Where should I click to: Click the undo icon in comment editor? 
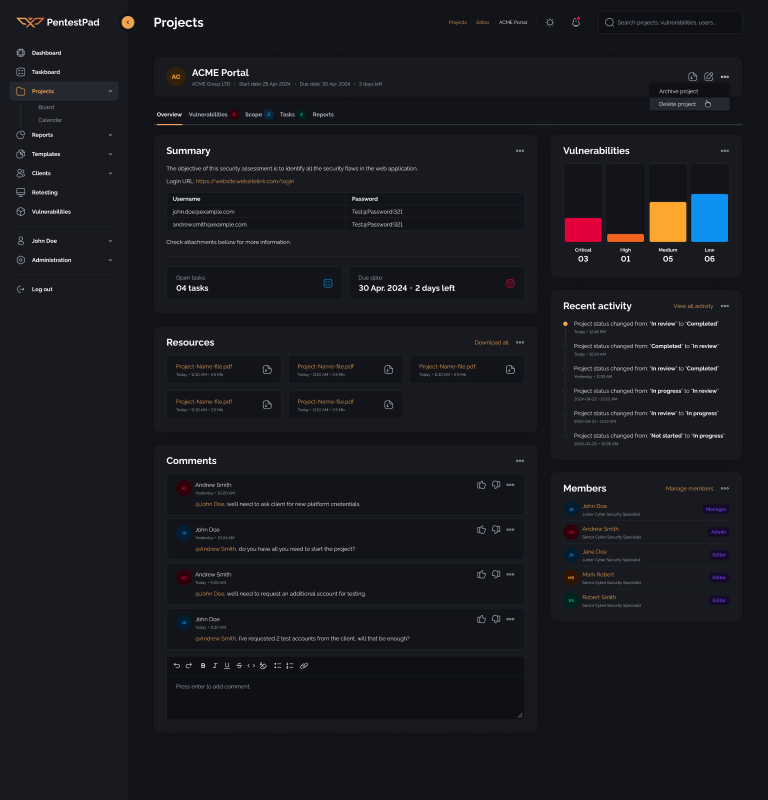pyautogui.click(x=177, y=666)
